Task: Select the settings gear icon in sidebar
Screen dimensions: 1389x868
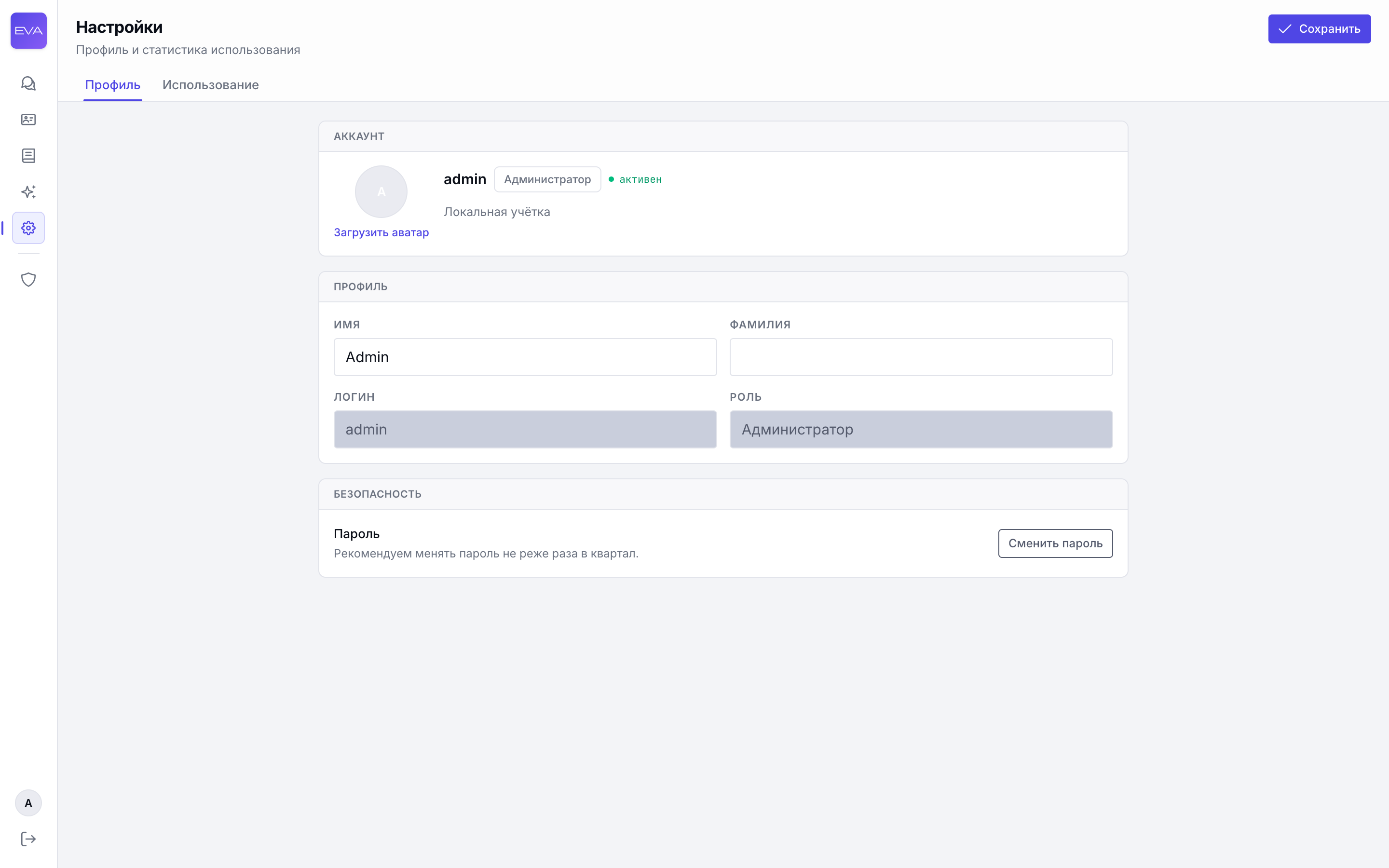Action: [x=28, y=228]
